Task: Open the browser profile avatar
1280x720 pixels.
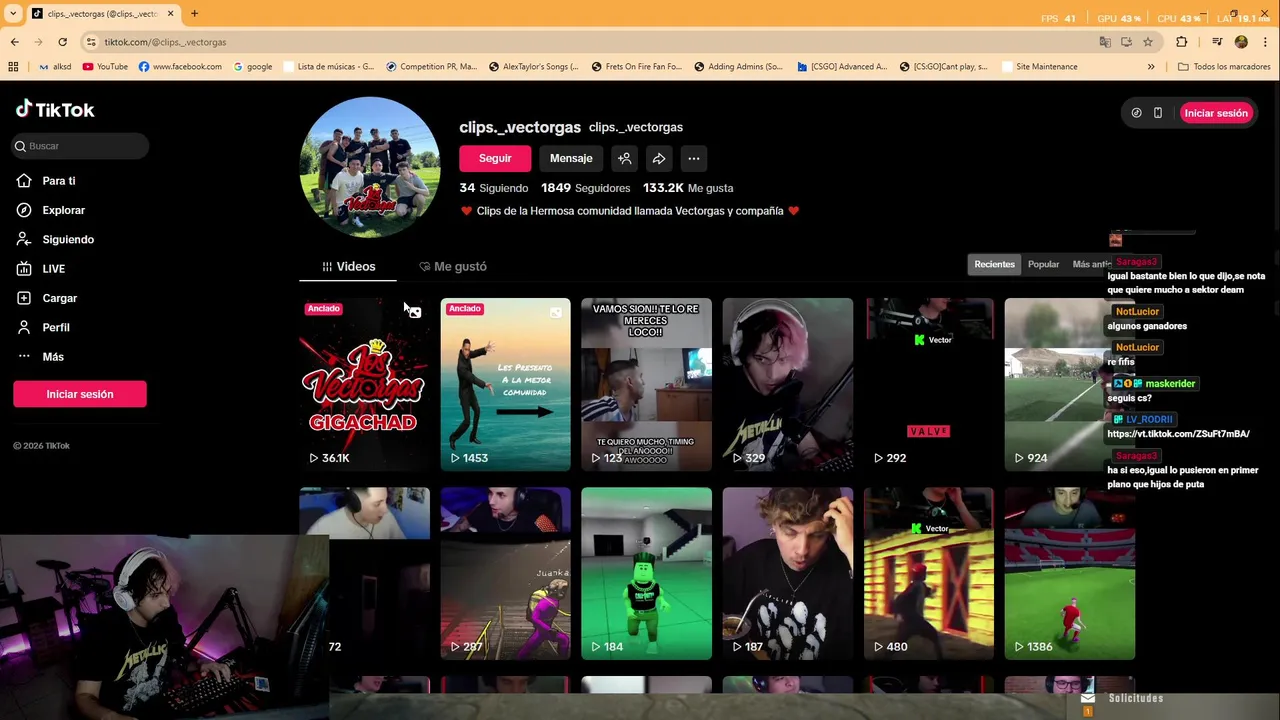Action: pyautogui.click(x=1241, y=42)
